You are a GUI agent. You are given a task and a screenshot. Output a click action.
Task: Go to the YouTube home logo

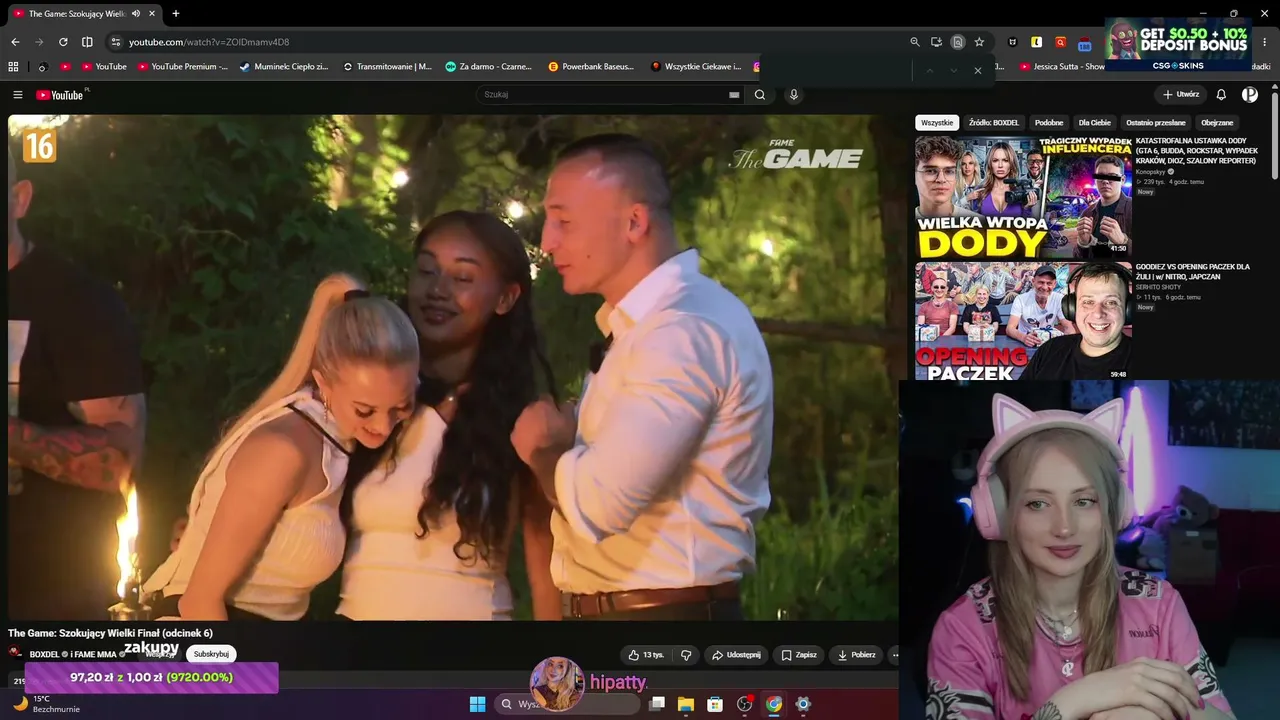click(x=60, y=95)
